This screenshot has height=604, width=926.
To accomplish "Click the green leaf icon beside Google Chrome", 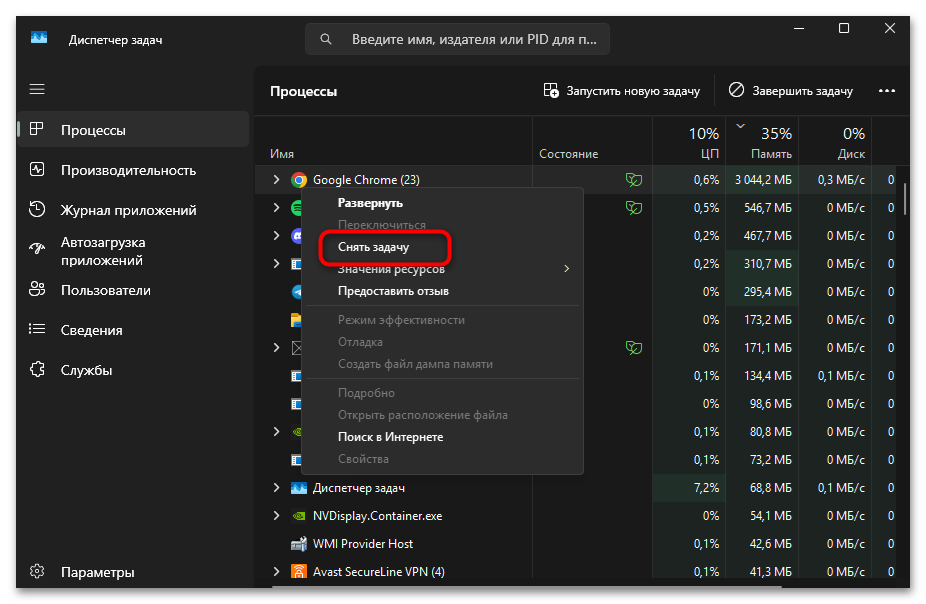I will 634,180.
